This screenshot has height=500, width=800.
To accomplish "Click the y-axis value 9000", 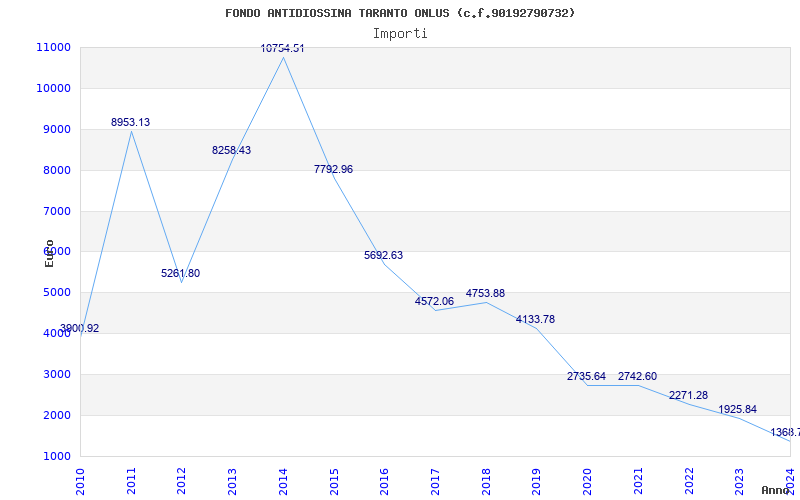I will [x=57, y=130].
